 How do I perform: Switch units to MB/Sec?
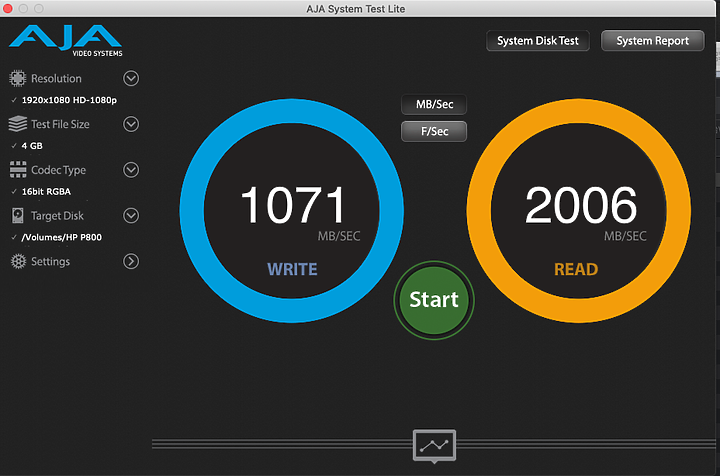434,104
